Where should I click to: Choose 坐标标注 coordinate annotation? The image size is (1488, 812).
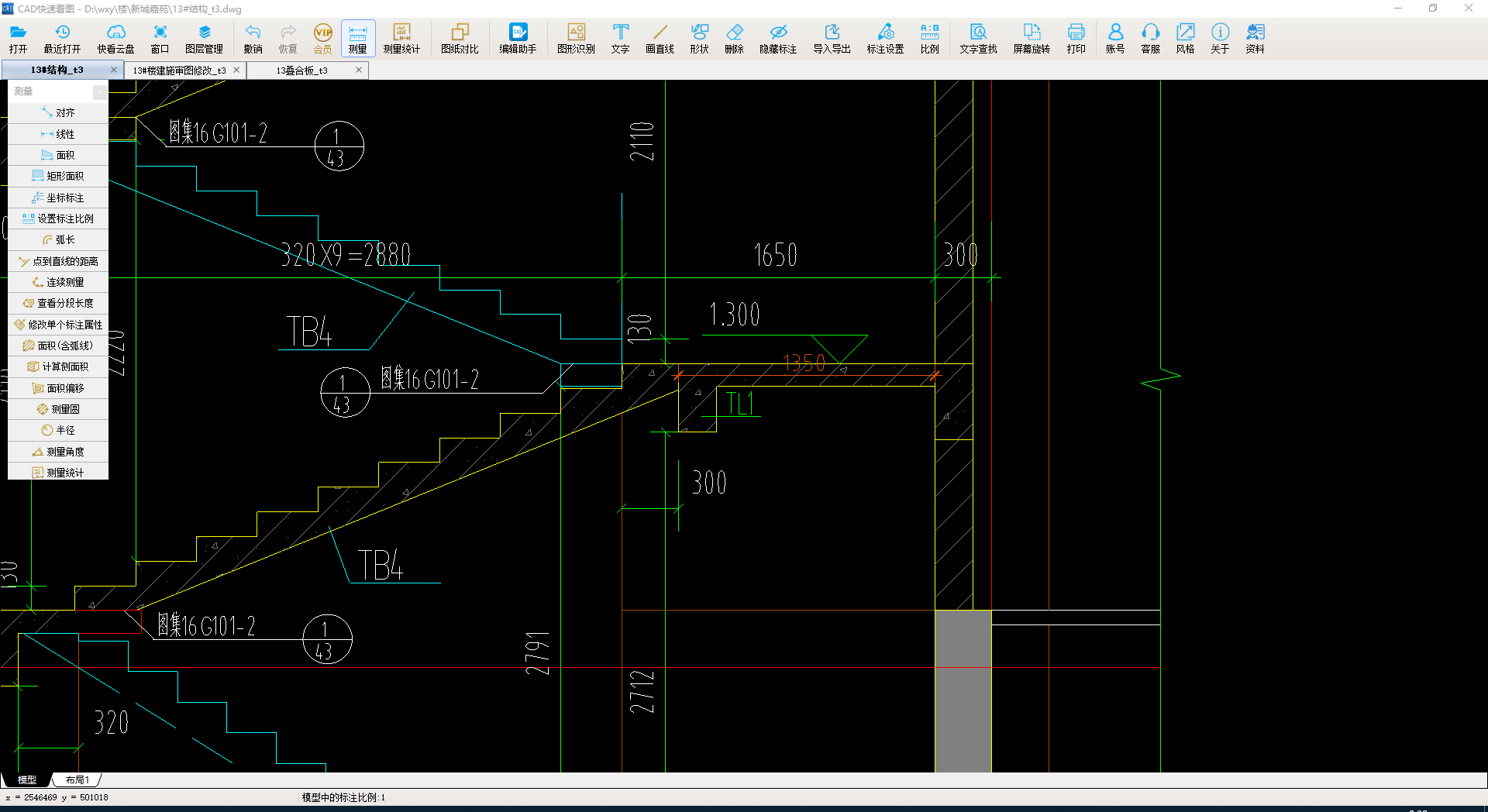(x=58, y=198)
